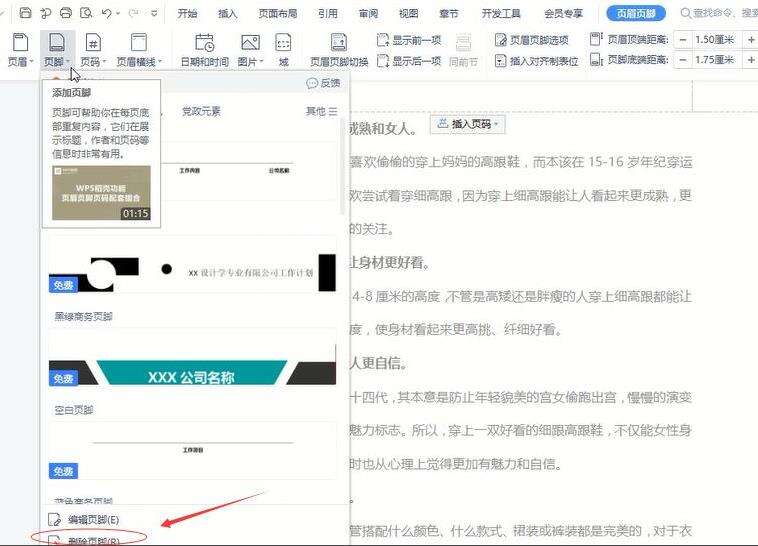The width and height of the screenshot is (758, 546).
Task: Switch to the 插入 ribbon tab
Action: [228, 14]
